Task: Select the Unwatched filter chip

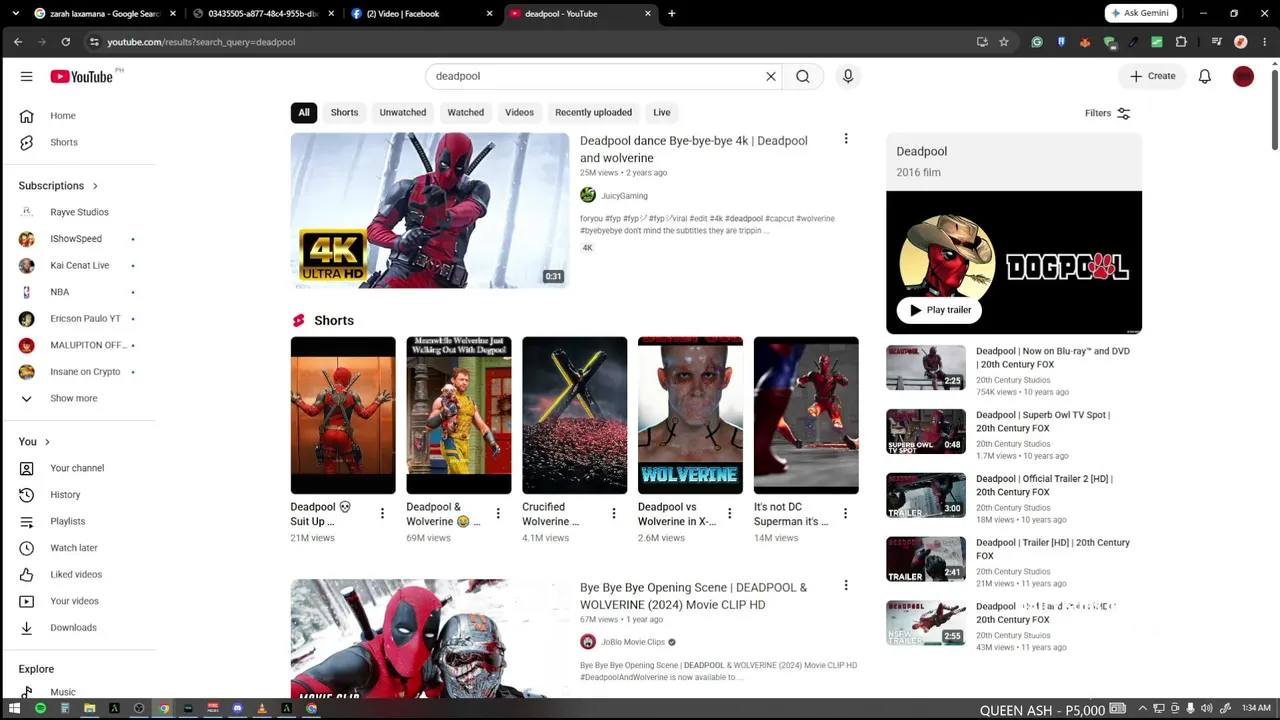Action: 403,112
